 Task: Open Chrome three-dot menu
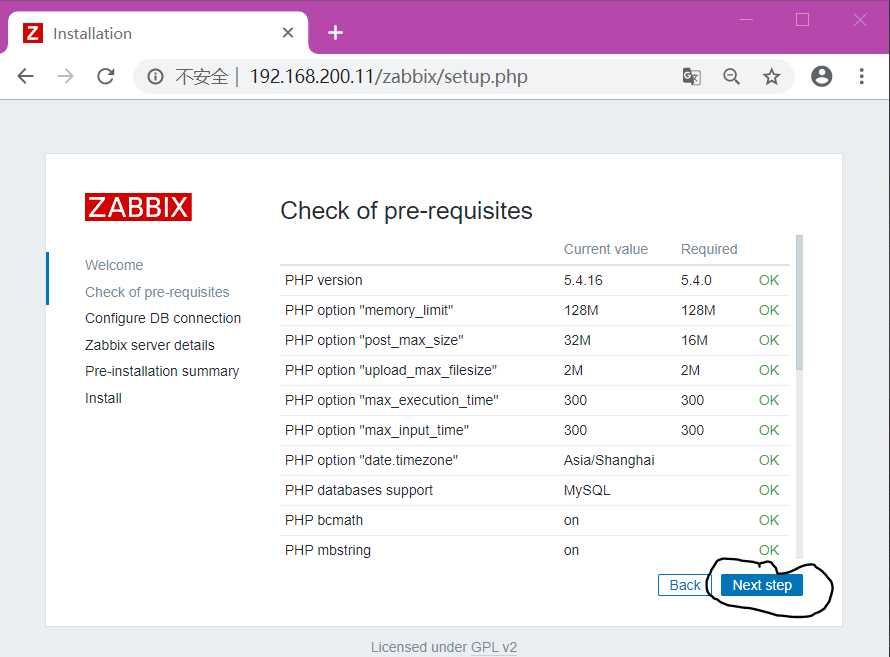tap(862, 76)
